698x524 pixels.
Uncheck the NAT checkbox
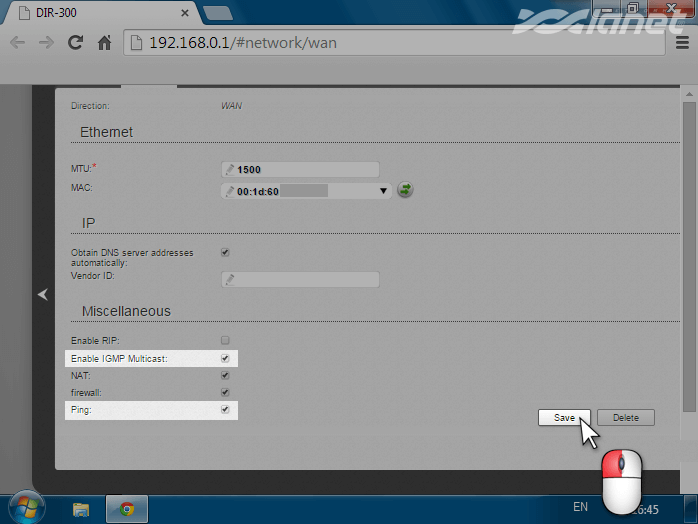225,375
